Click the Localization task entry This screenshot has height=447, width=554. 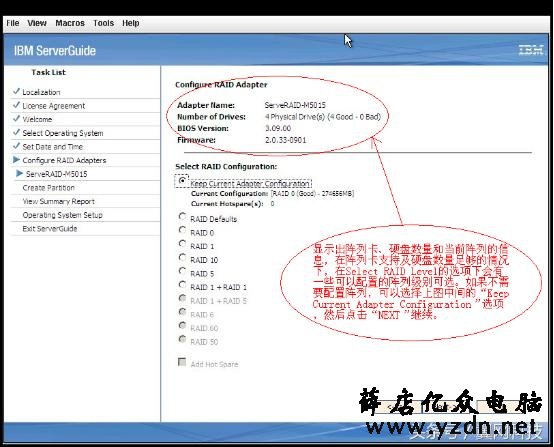pyautogui.click(x=41, y=92)
